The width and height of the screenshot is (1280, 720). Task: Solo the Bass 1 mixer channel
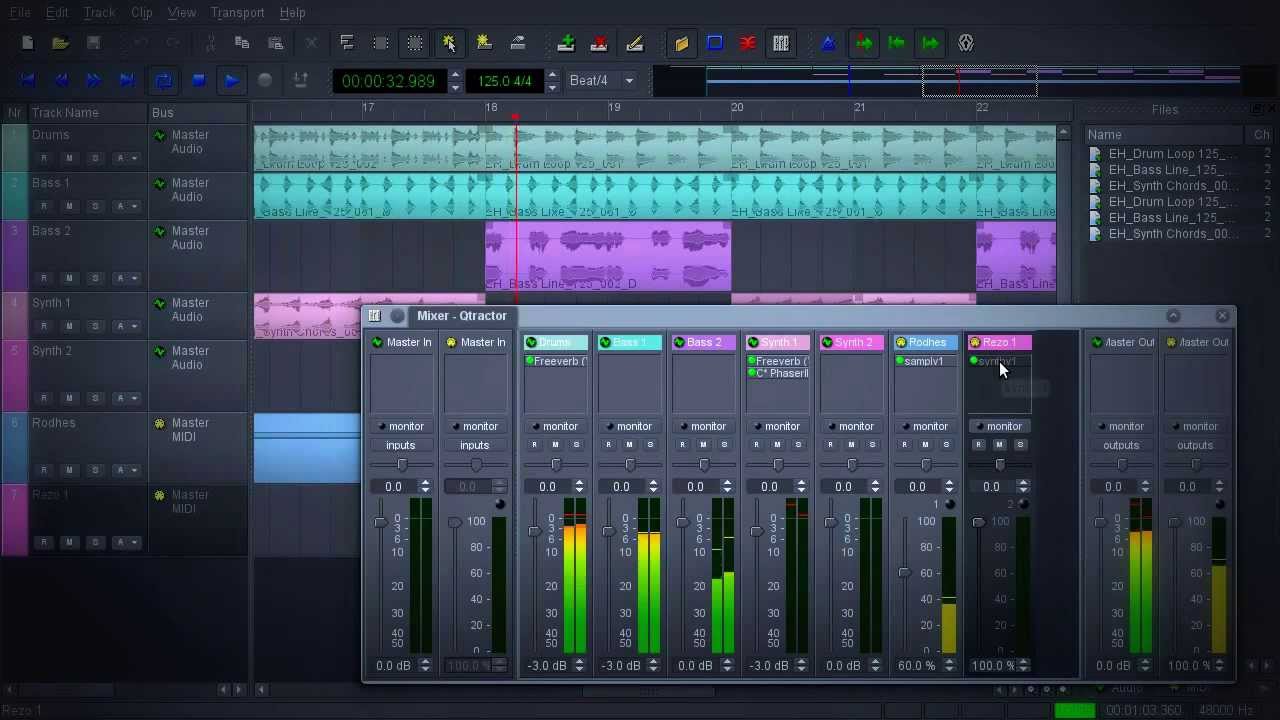coord(651,445)
